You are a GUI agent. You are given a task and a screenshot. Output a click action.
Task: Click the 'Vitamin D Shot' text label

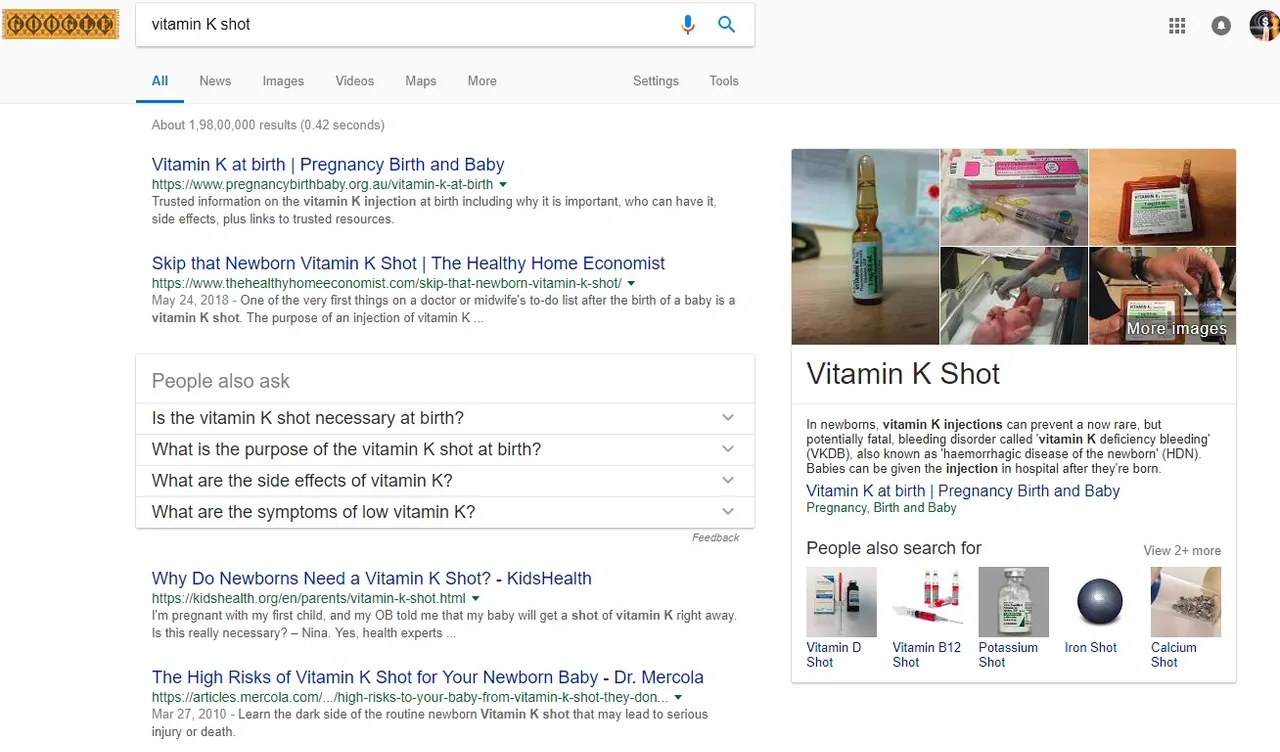tap(834, 655)
